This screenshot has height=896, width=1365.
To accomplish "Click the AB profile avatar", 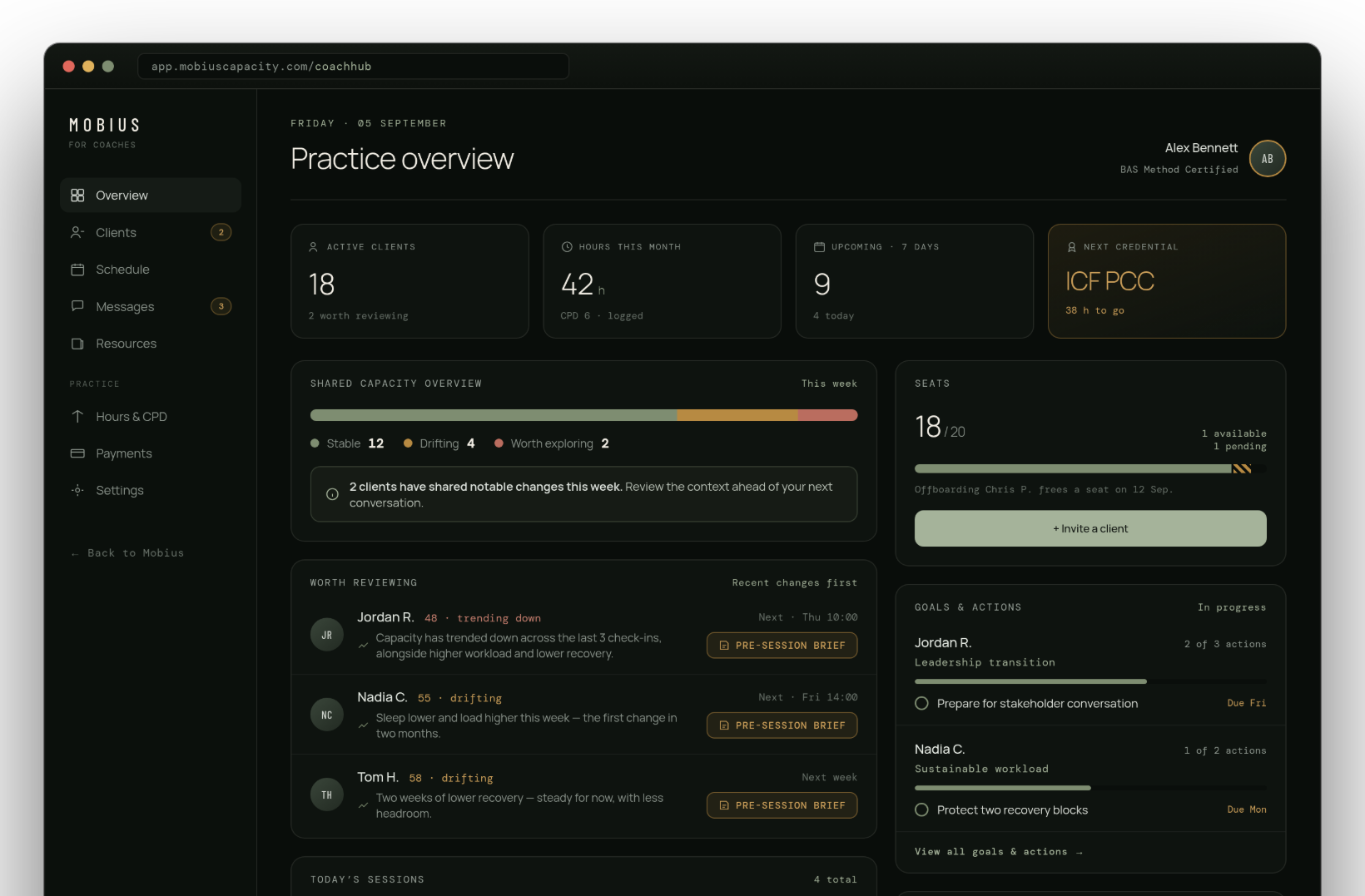I will click(x=1267, y=159).
